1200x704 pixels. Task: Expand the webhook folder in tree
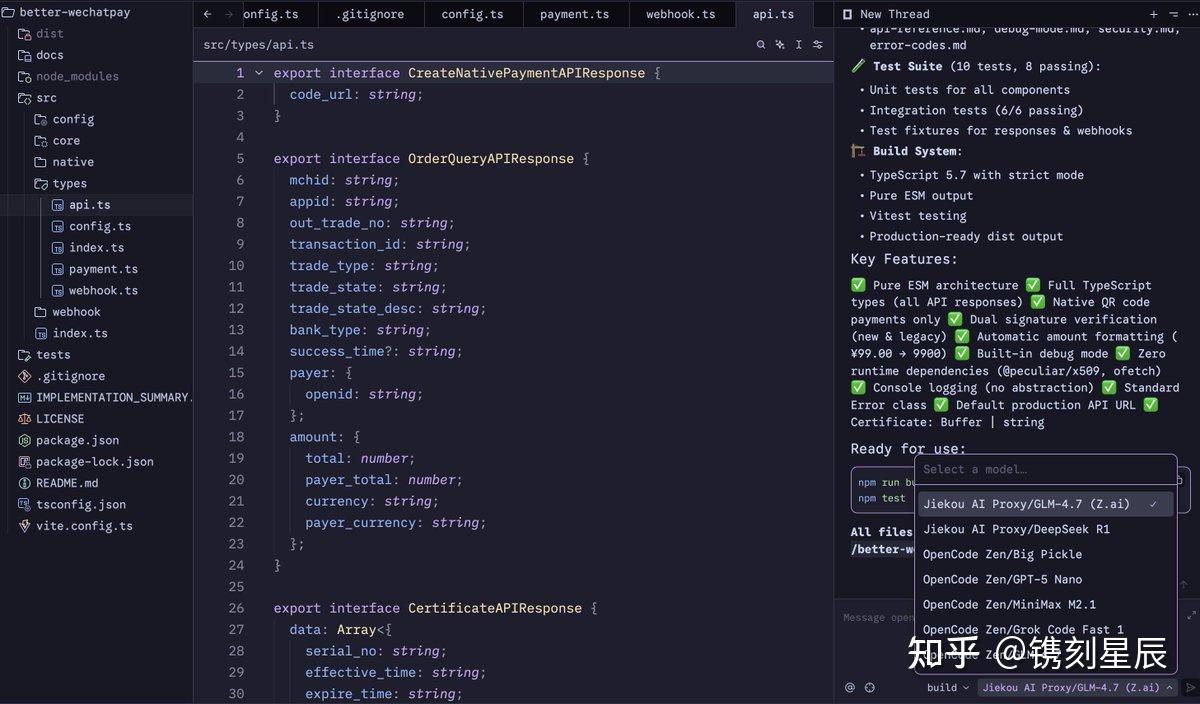coord(67,312)
